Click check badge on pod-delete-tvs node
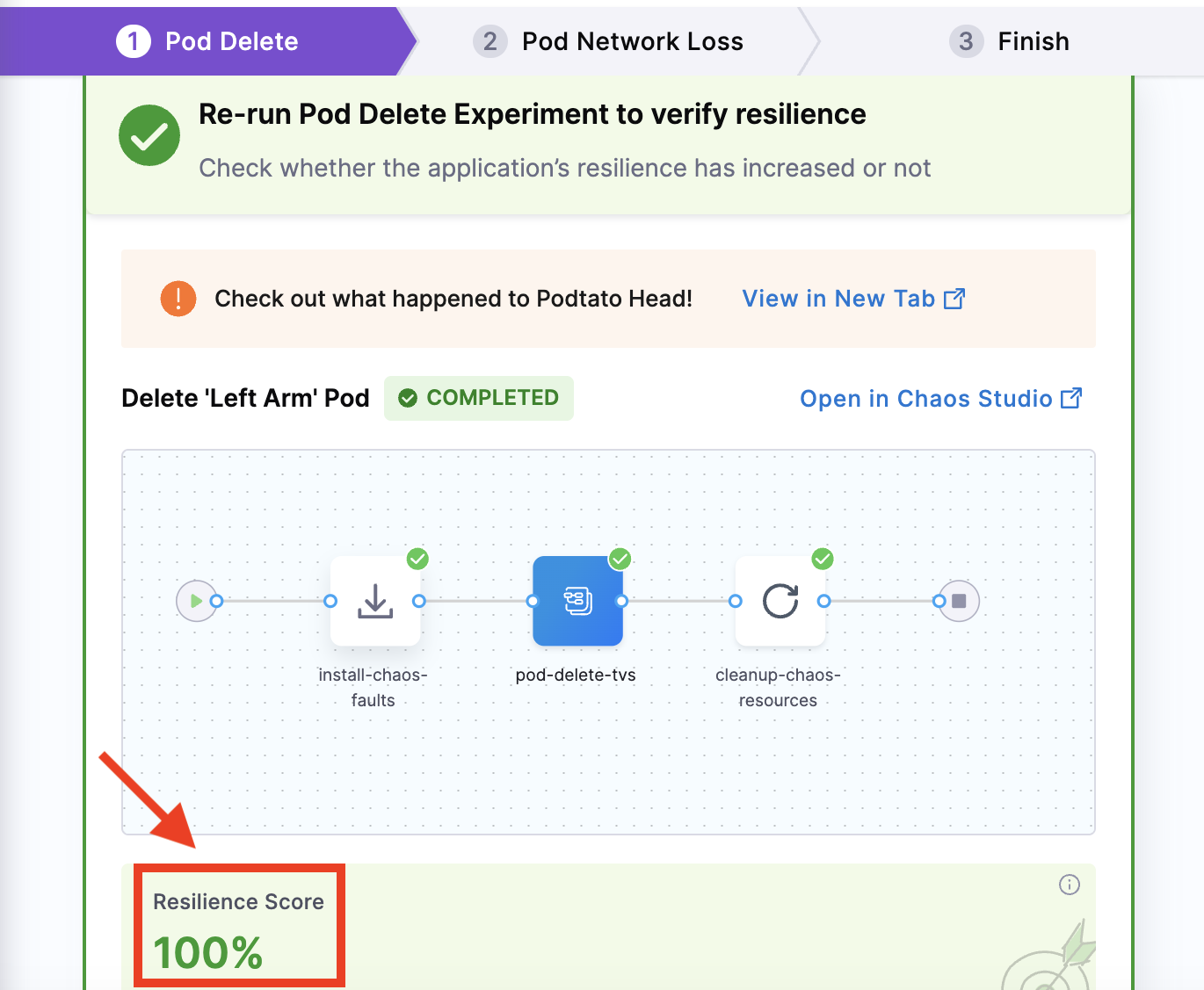Viewport: 1204px width, 990px height. [620, 559]
